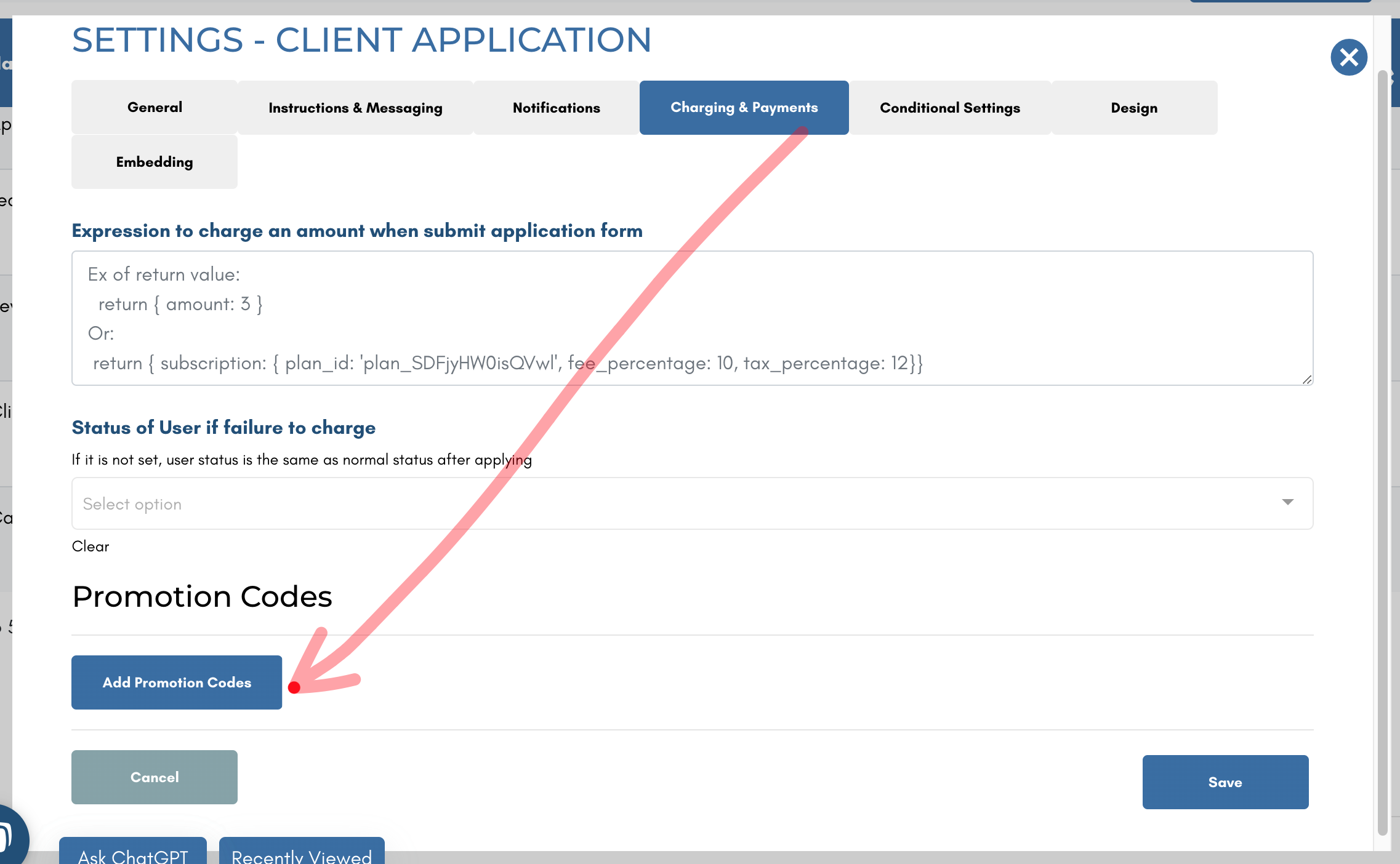Switch to the Design tab

(x=1133, y=107)
